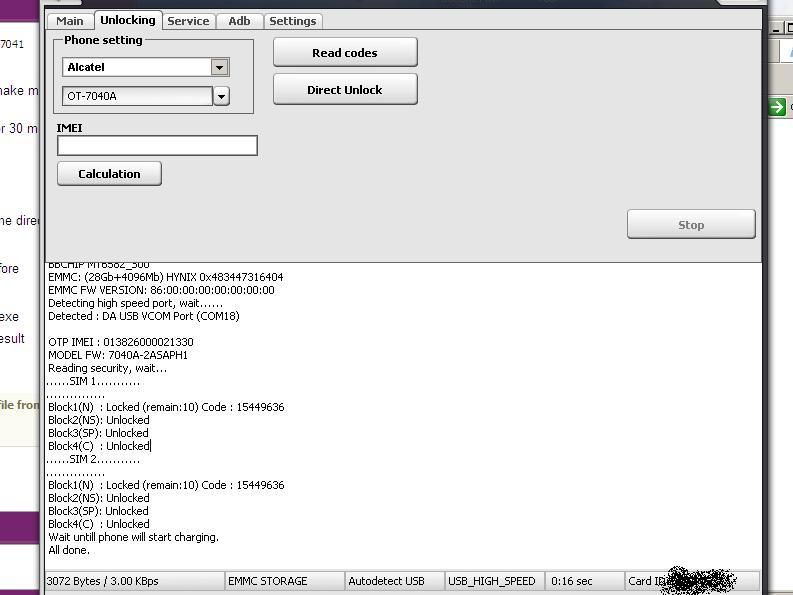Expand the OT-7040A model dropdown arrow
Image resolution: width=793 pixels, height=595 pixels.
(x=221, y=96)
